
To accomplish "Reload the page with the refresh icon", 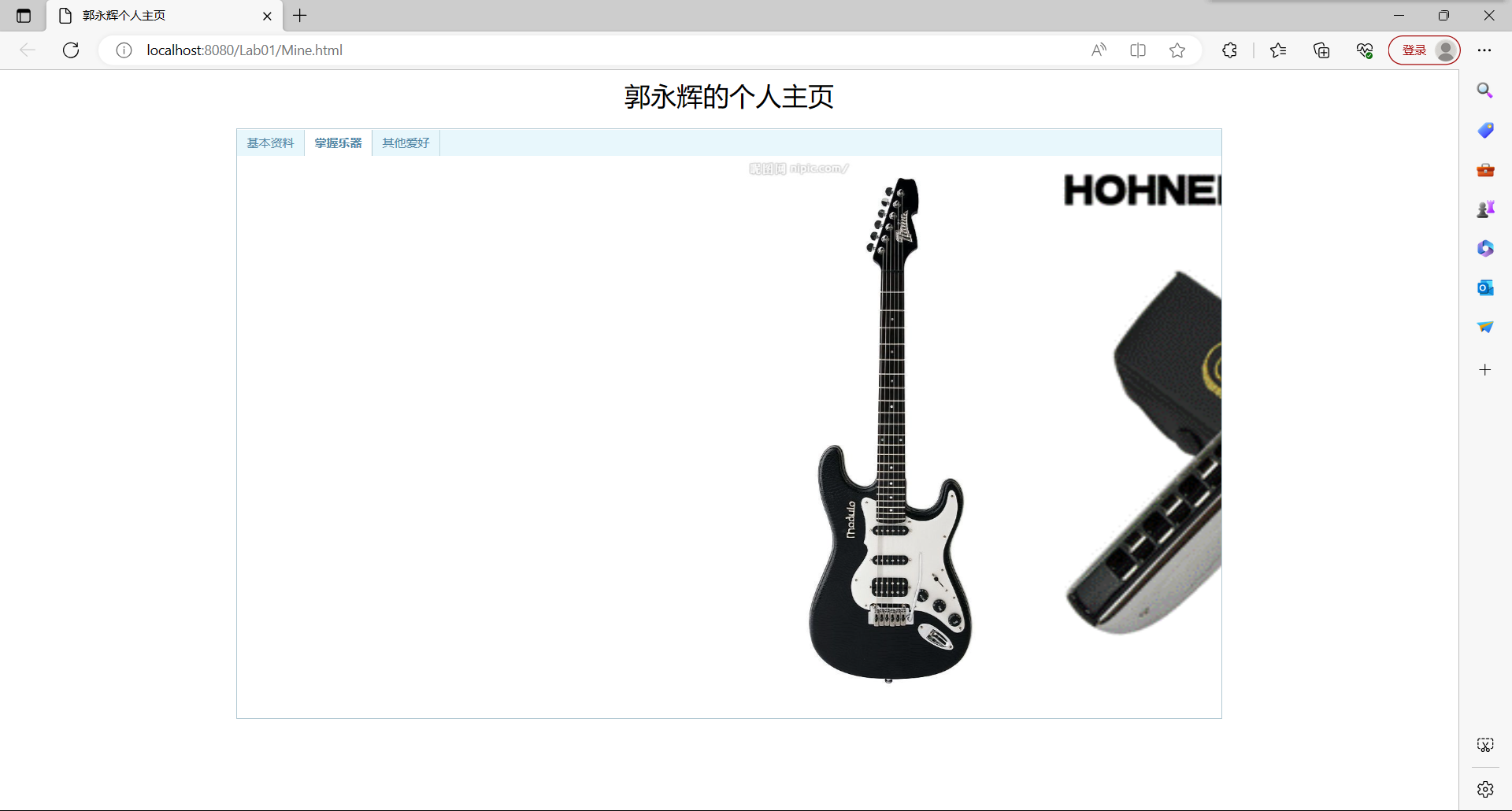I will coord(71,50).
